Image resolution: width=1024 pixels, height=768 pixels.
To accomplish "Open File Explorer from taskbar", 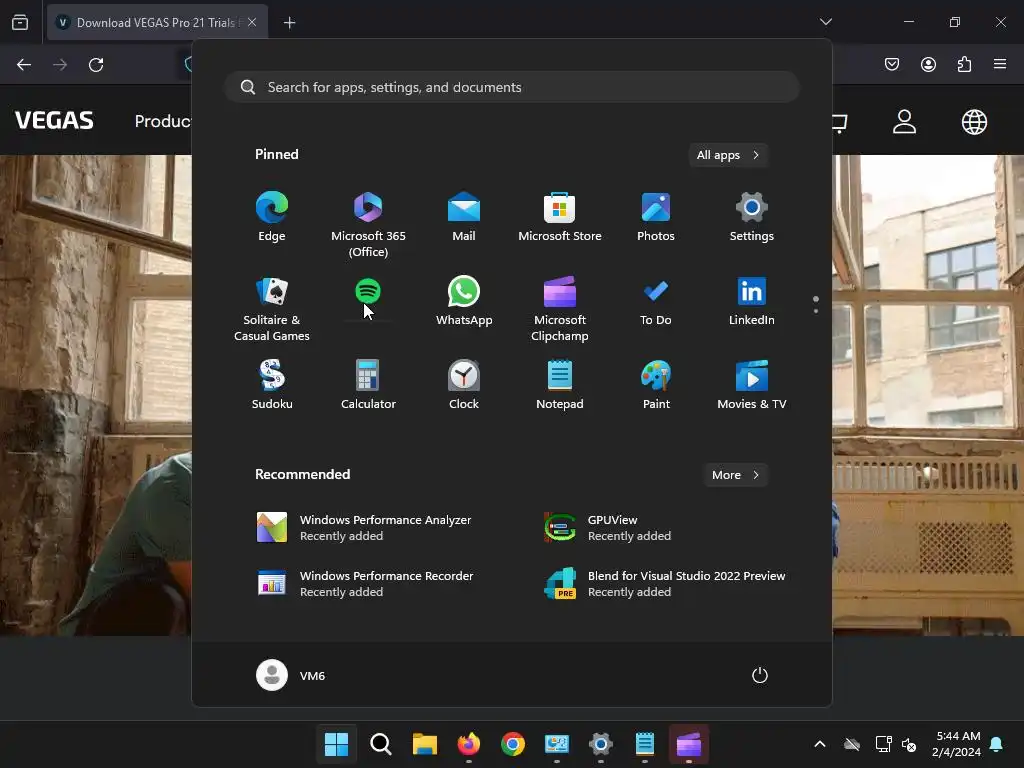I will point(424,744).
